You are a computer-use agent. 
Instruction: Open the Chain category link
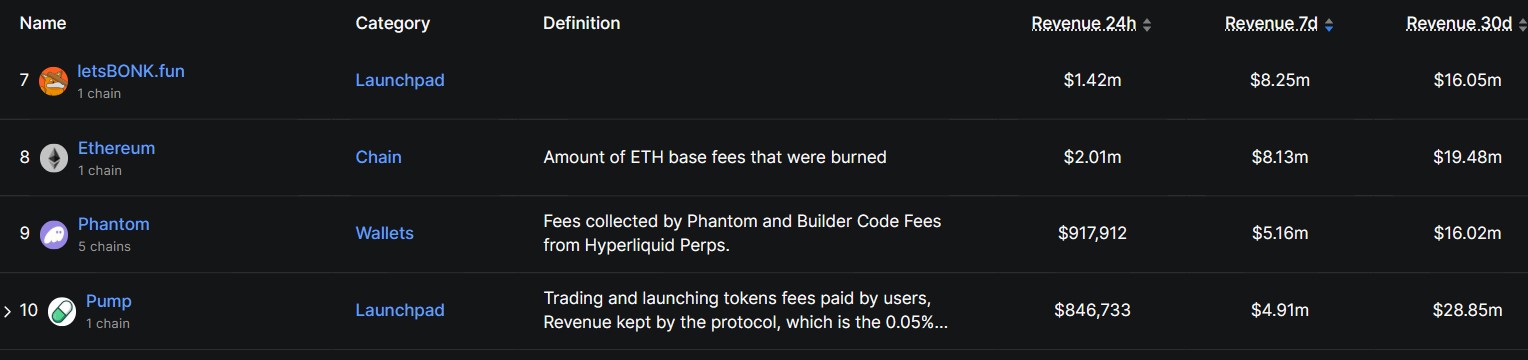coord(378,157)
